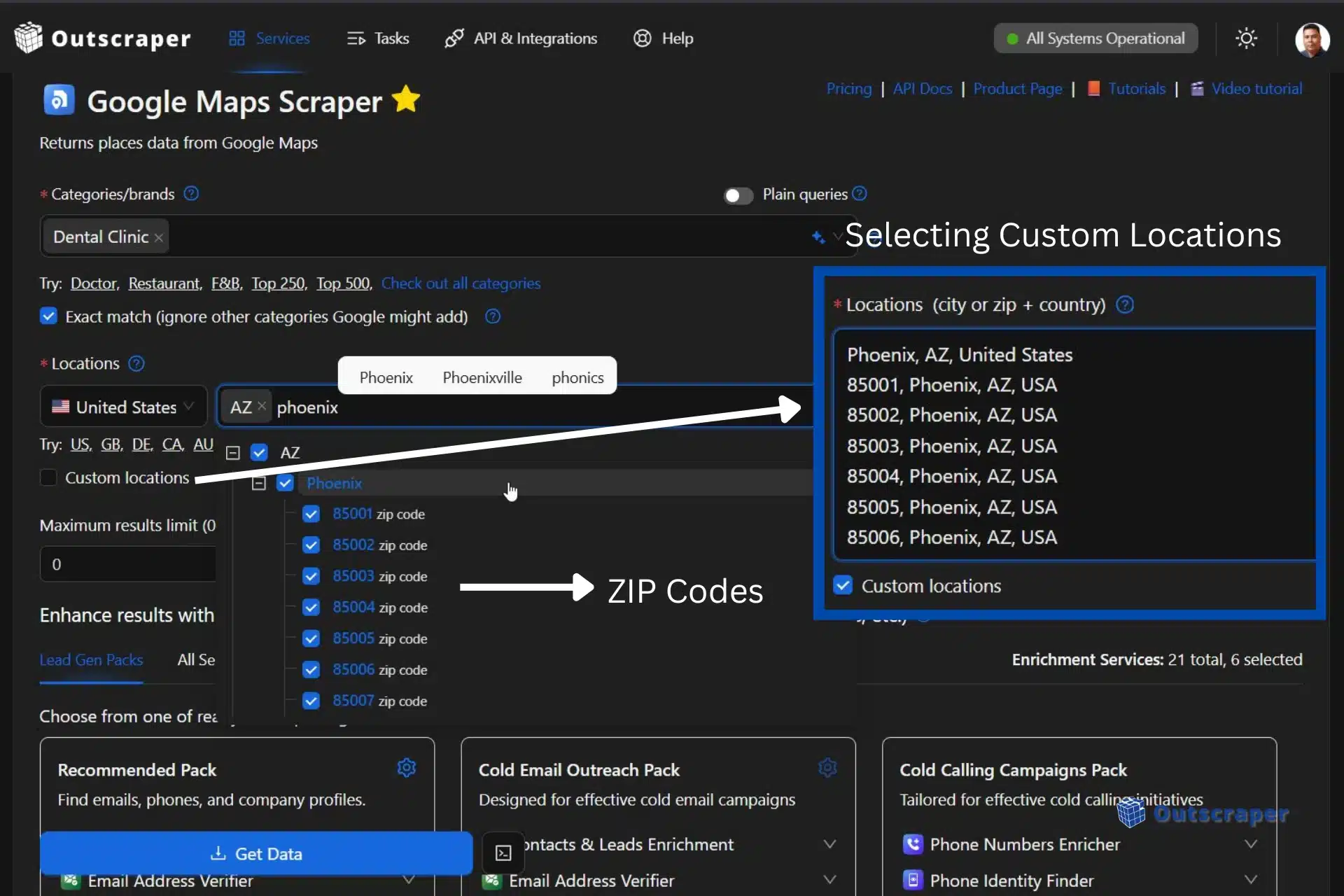Uncheck the 85003 zip code checkbox
1344x896 pixels.
tap(311, 576)
